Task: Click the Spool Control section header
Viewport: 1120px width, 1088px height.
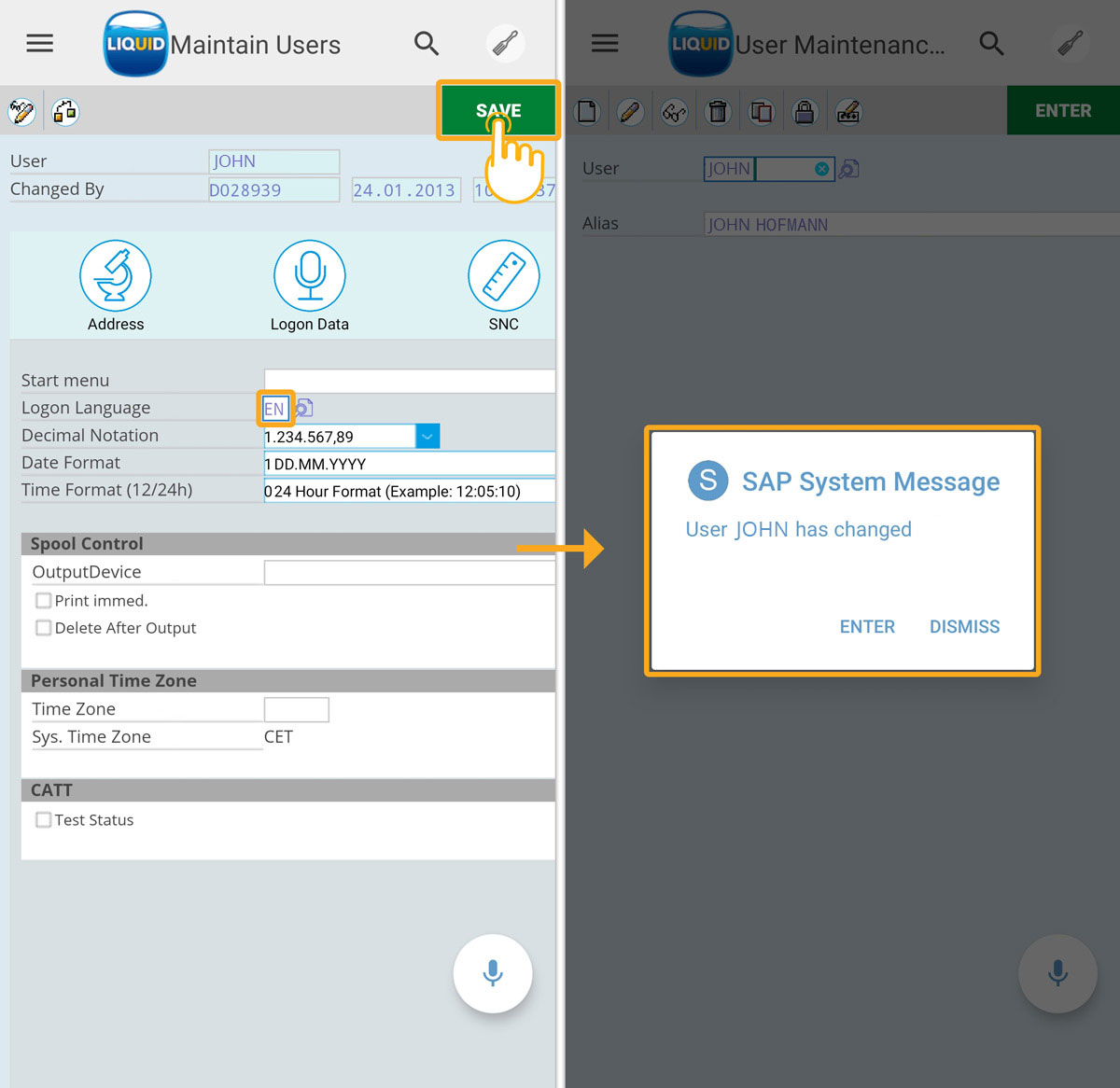Action: [287, 544]
